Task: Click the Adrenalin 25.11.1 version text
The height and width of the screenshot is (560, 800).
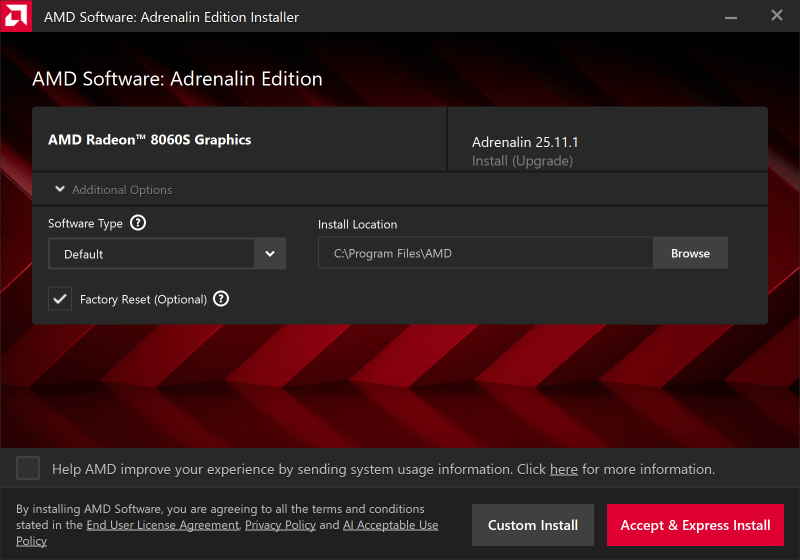Action: tap(525, 142)
